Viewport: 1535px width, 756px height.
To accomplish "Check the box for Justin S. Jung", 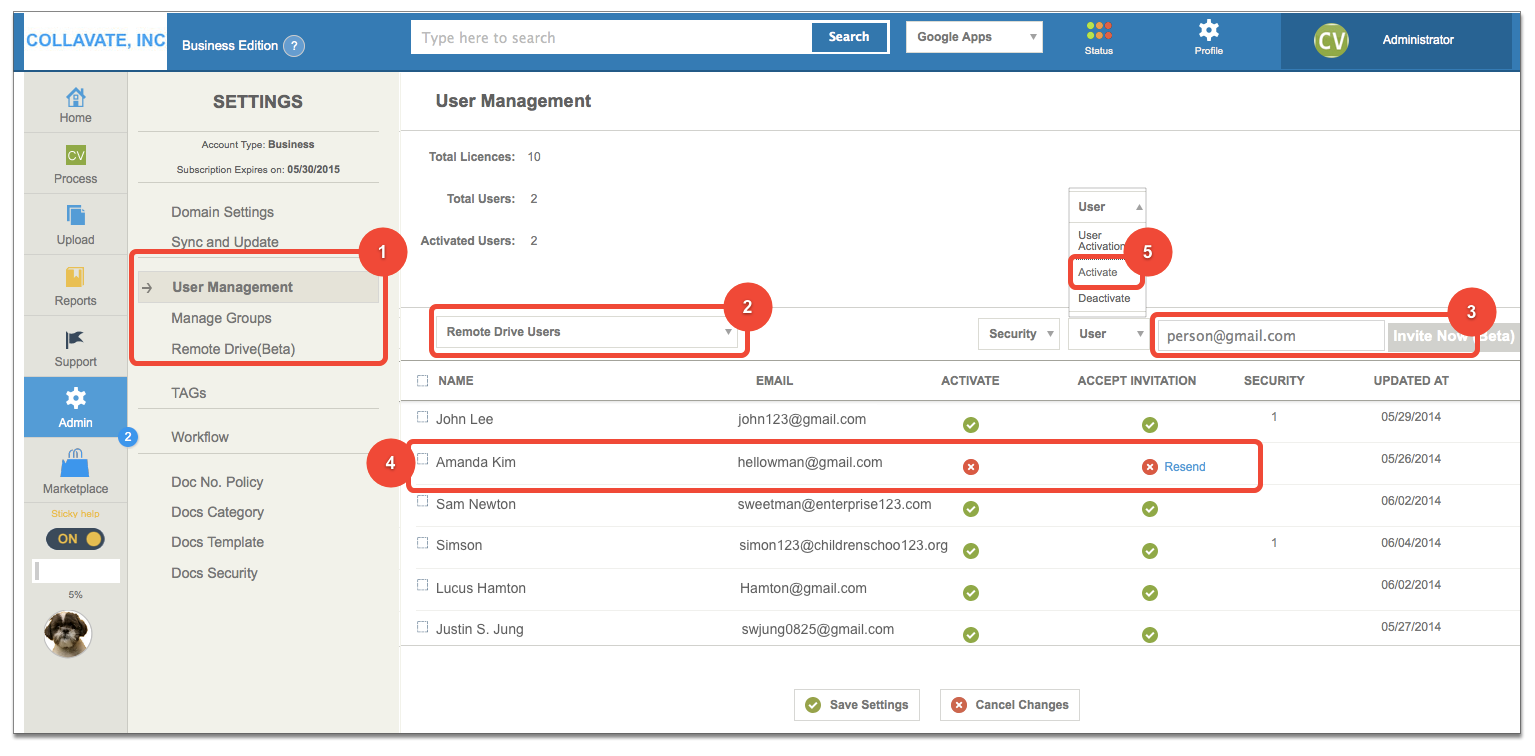I will pyautogui.click(x=422, y=627).
